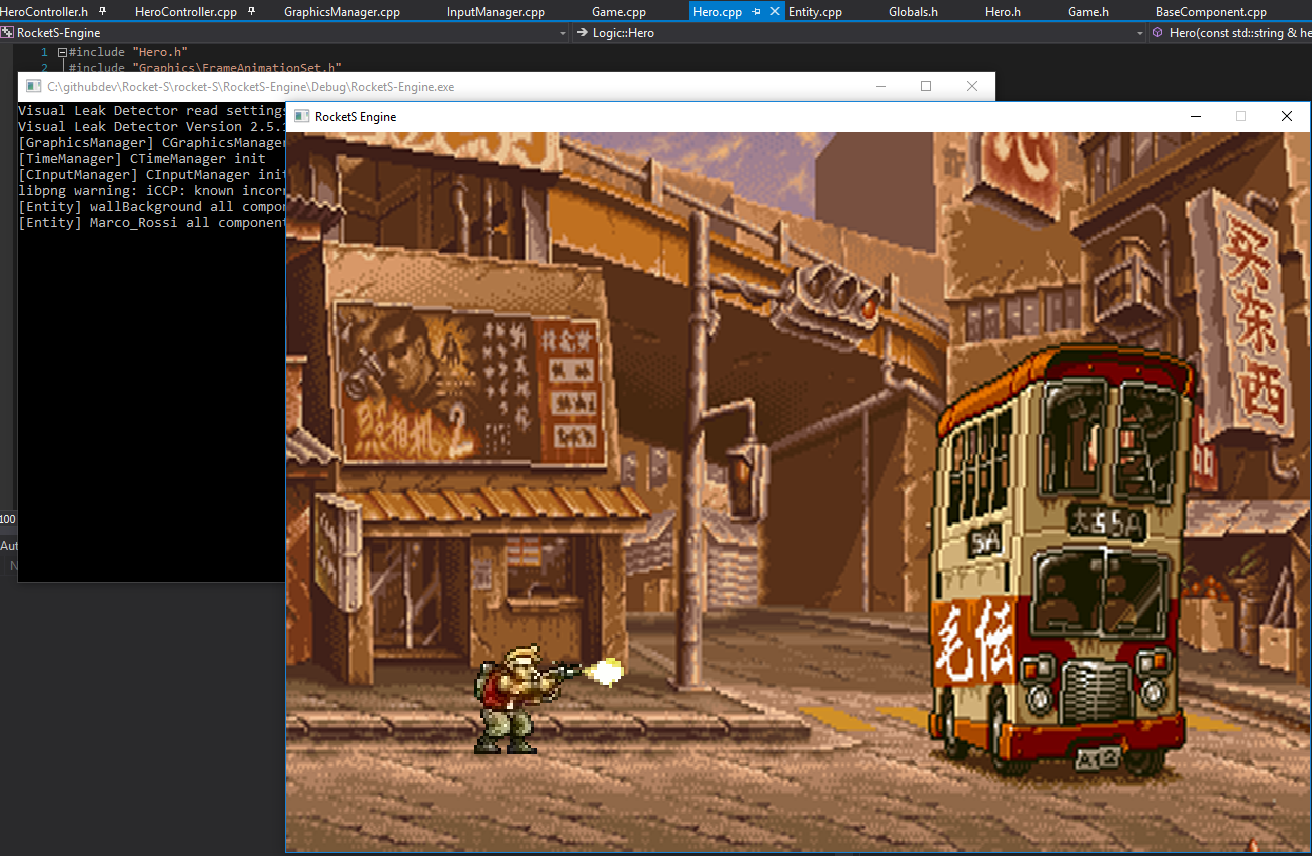Unpin the HeroController.h tab
Screen dimensions: 1312x856
[102, 12]
